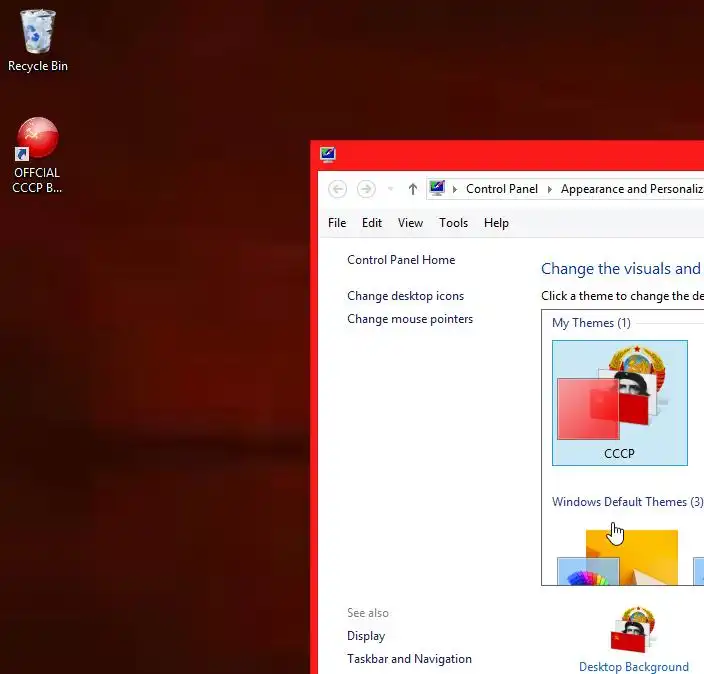Select the OFFCIAL CCCP B... desktop shortcut
704x674 pixels.
click(37, 155)
